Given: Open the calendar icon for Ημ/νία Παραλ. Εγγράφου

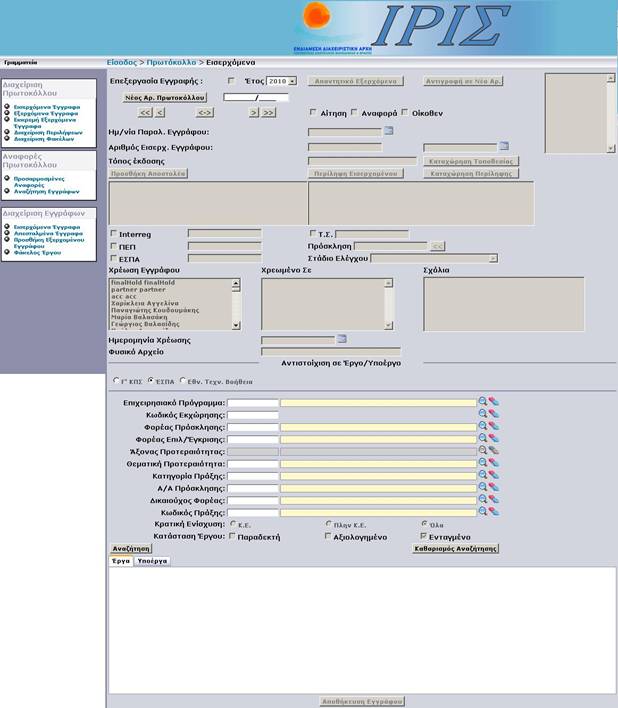Looking at the screenshot, I should 389,130.
